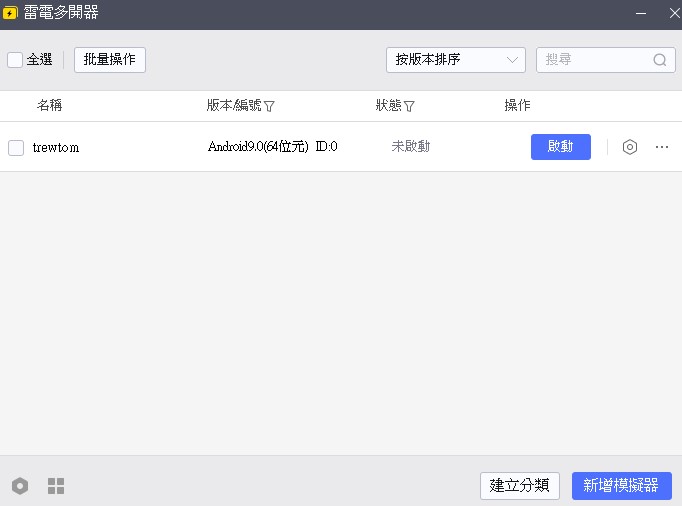
Task: Open settings for the trewtom emulator
Action: pyautogui.click(x=630, y=147)
